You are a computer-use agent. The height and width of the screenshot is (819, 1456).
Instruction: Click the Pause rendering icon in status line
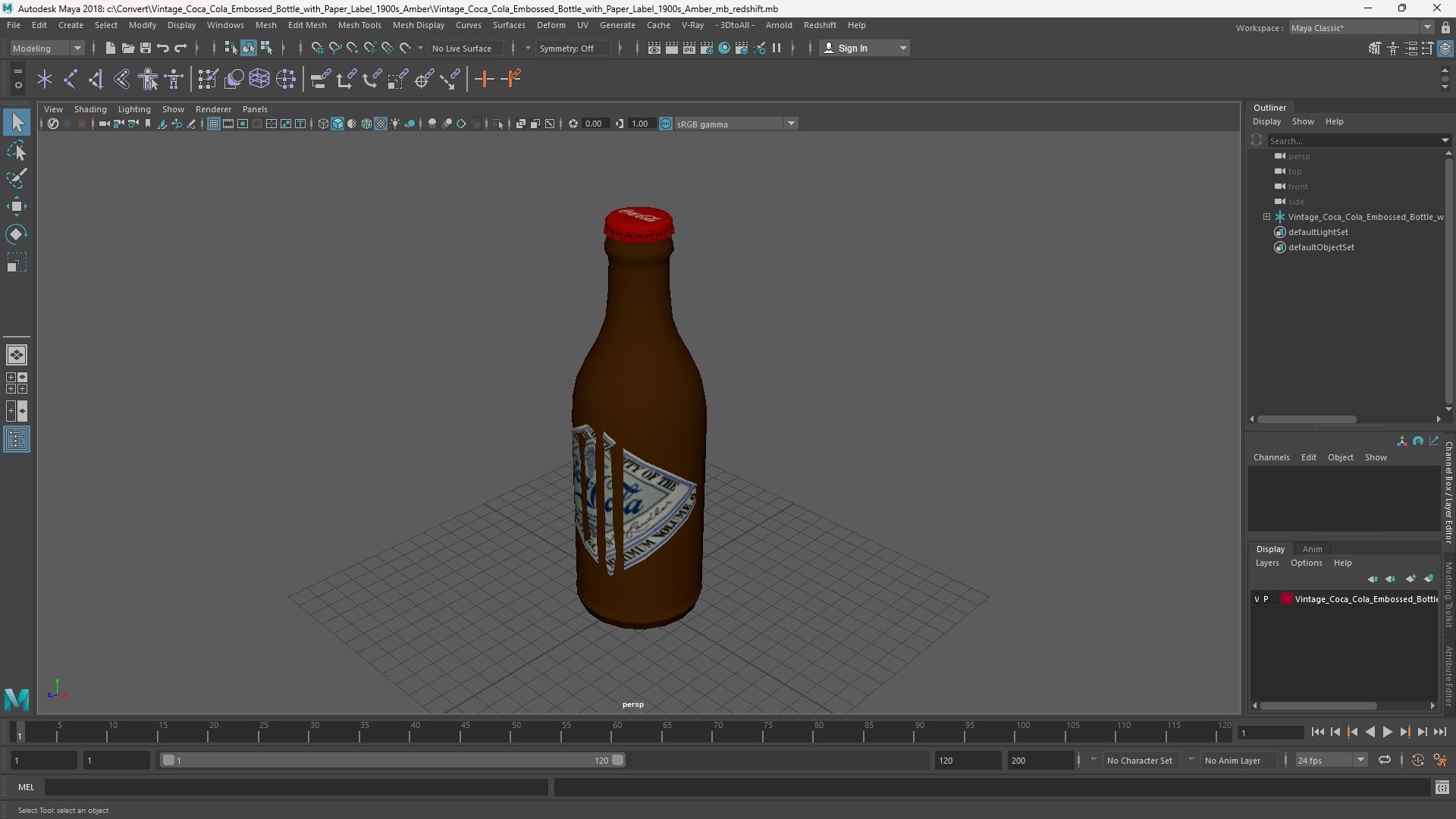[x=777, y=48]
